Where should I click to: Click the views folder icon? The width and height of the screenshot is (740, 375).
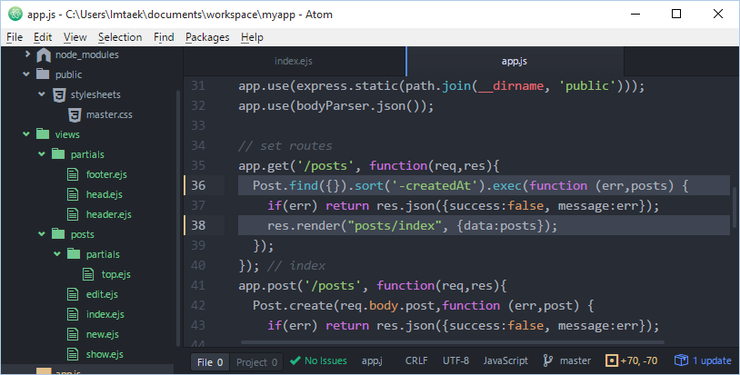(43, 134)
